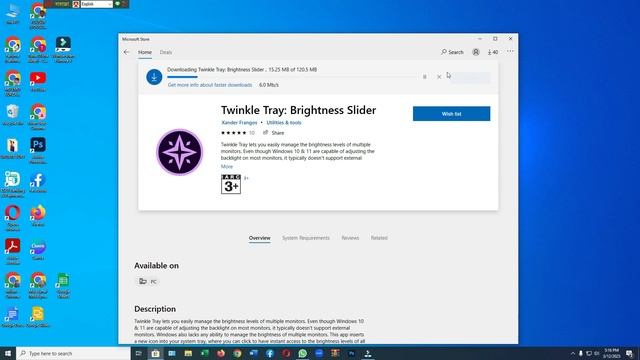Open the See more three-dots menu

click(510, 51)
